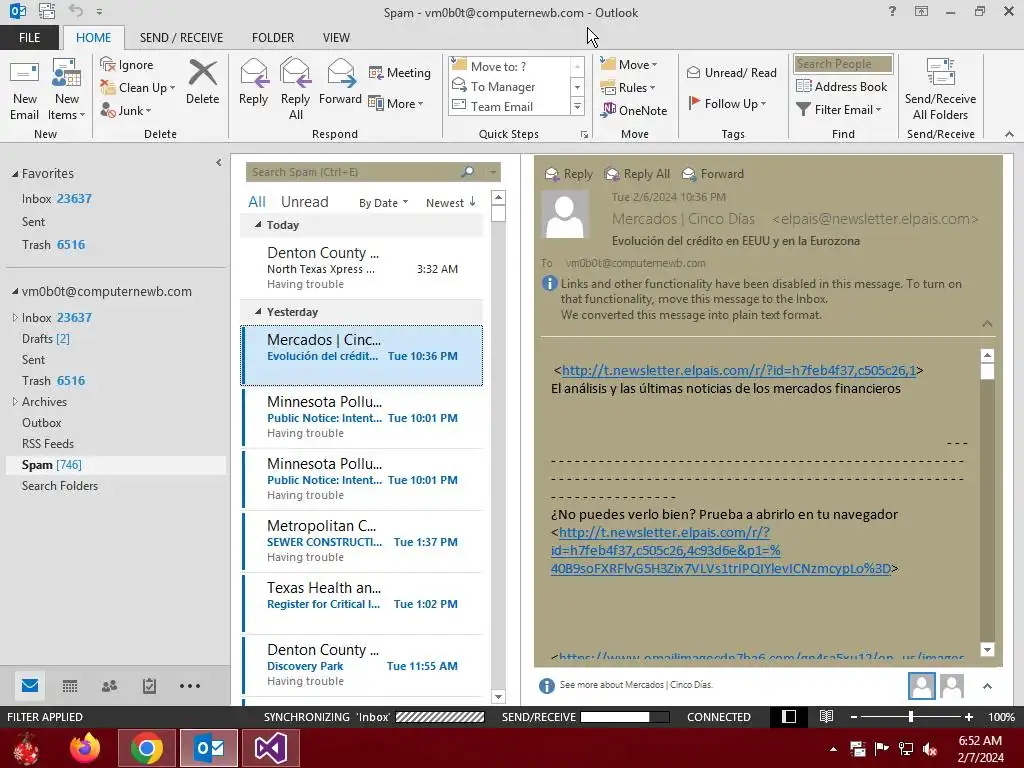
Task: Expand the People Pane
Action: (987, 686)
